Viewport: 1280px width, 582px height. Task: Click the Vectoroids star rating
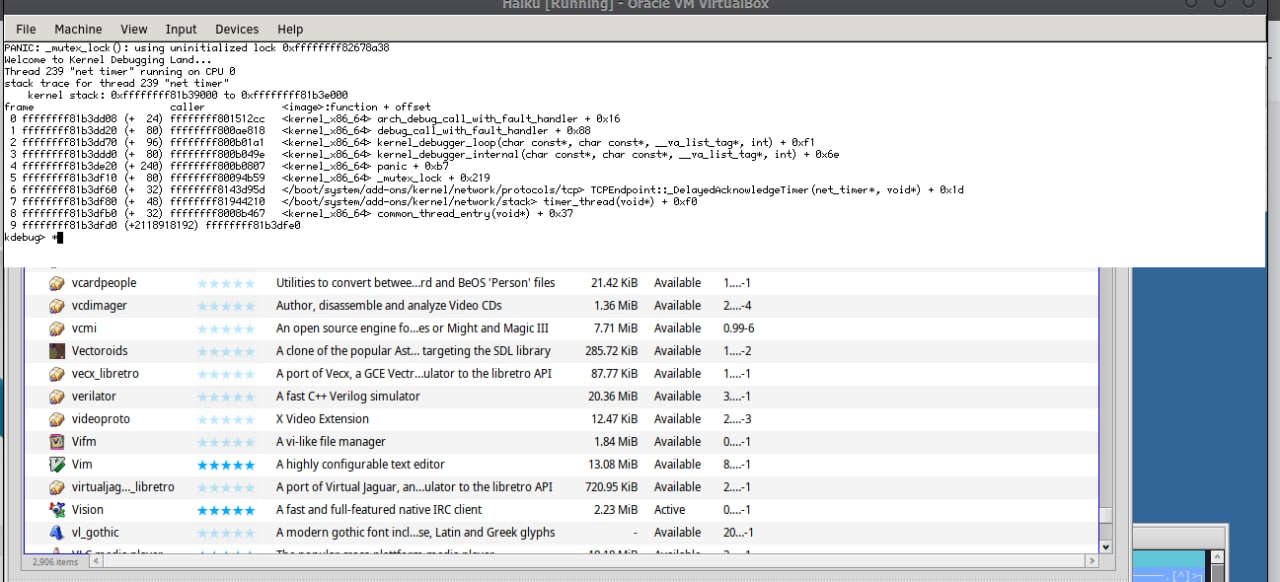226,351
